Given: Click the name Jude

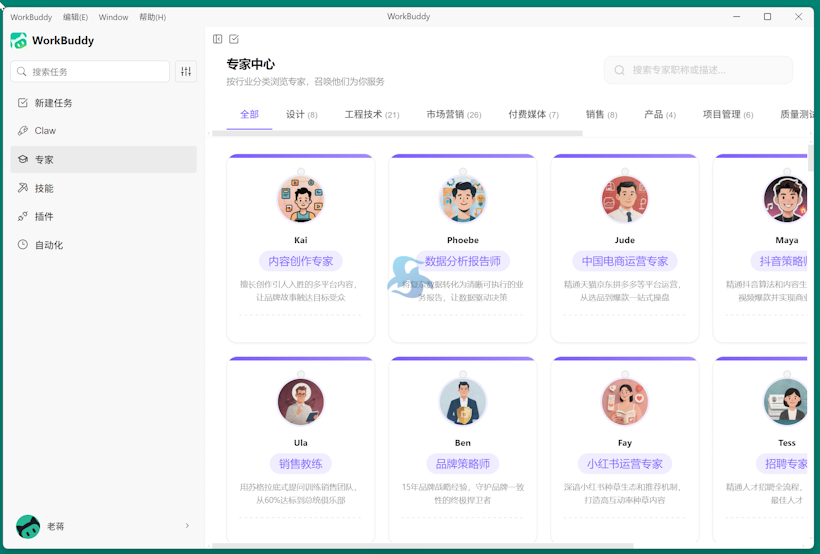Looking at the screenshot, I should [625, 240].
